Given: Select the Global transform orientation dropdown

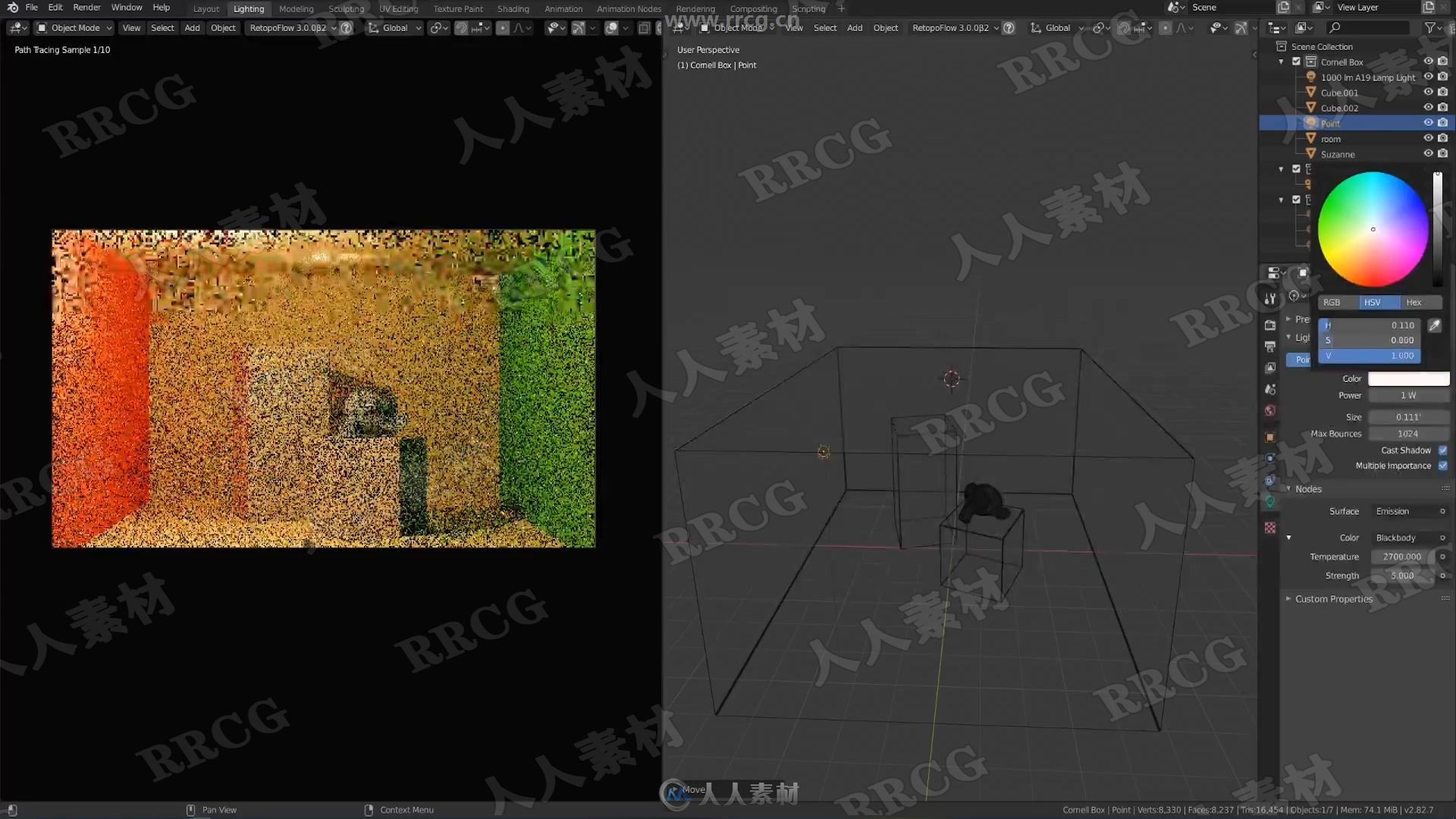Looking at the screenshot, I should coord(398,27).
